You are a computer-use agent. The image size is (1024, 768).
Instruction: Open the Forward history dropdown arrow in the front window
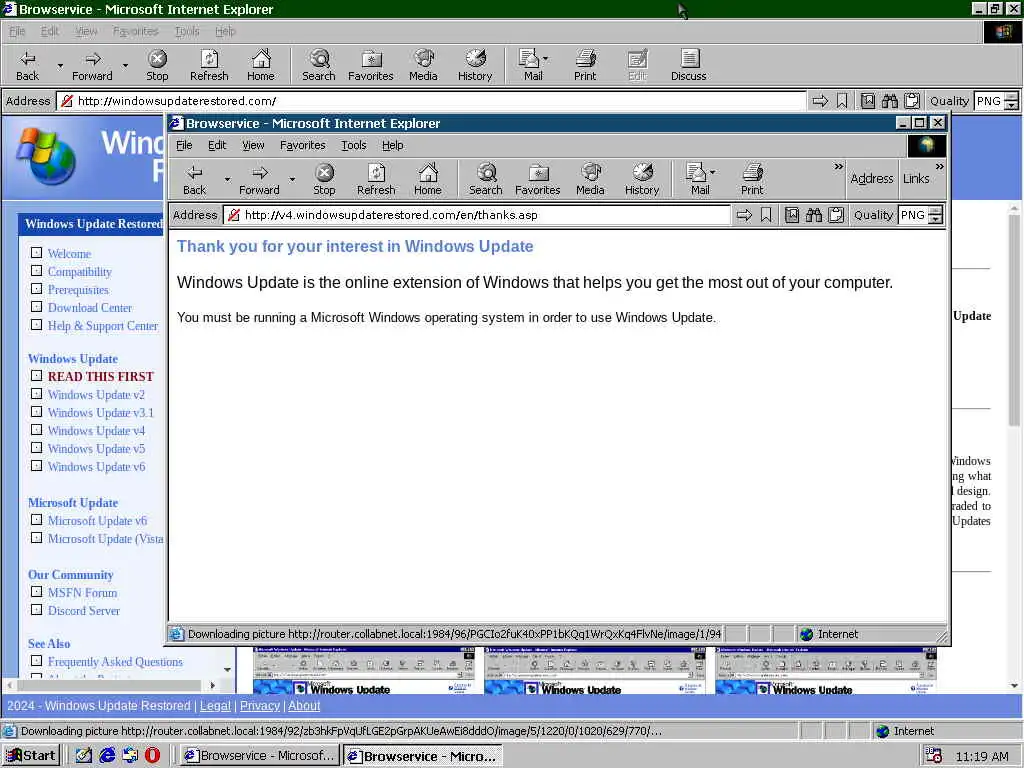point(292,180)
